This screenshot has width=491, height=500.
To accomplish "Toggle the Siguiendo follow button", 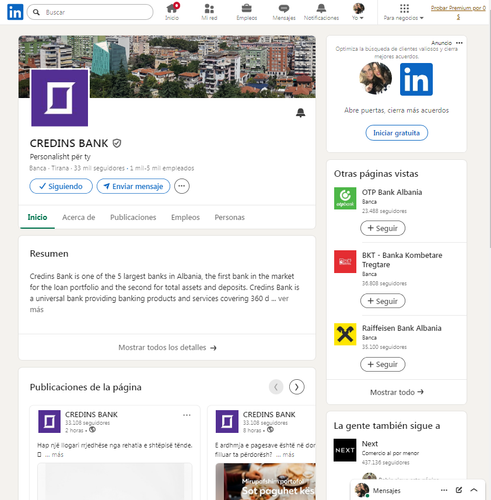I will (x=61, y=186).
